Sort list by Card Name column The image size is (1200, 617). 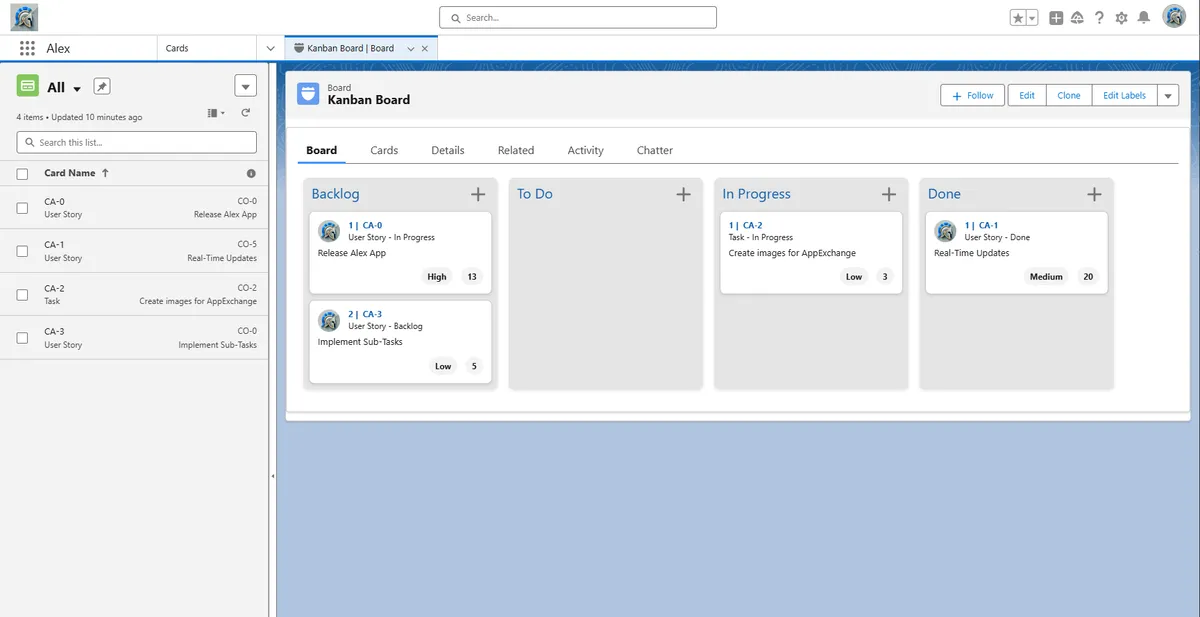tap(76, 173)
